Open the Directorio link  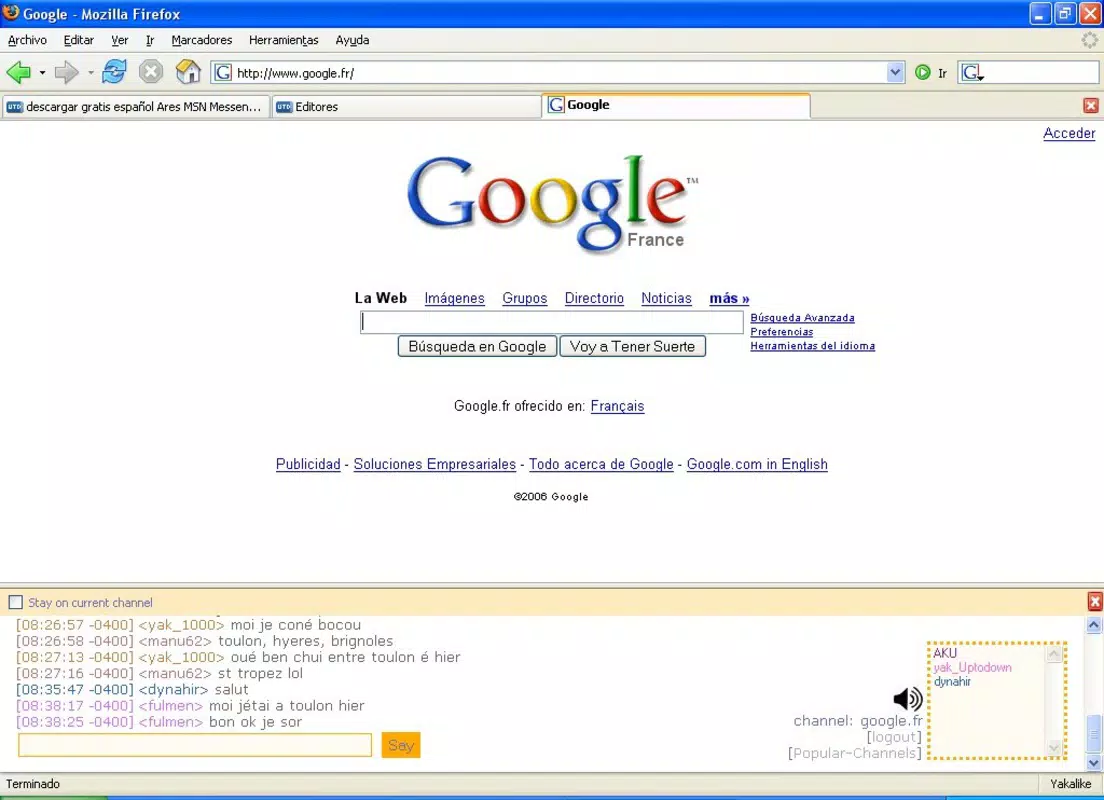[x=594, y=298]
